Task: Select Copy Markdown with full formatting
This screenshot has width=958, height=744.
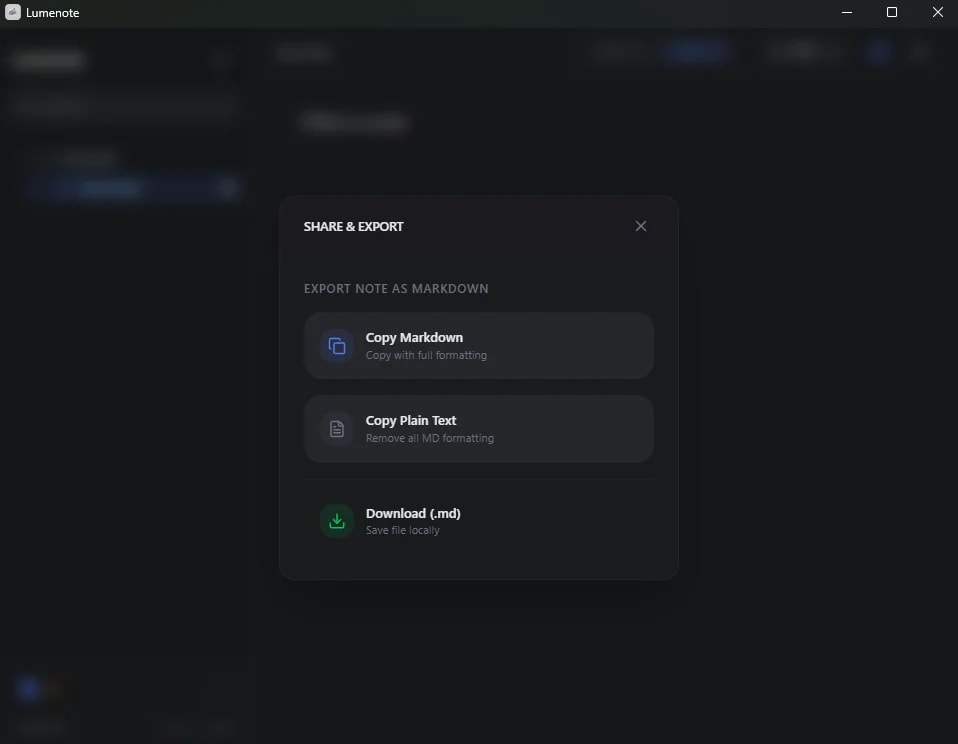Action: pyautogui.click(x=479, y=345)
